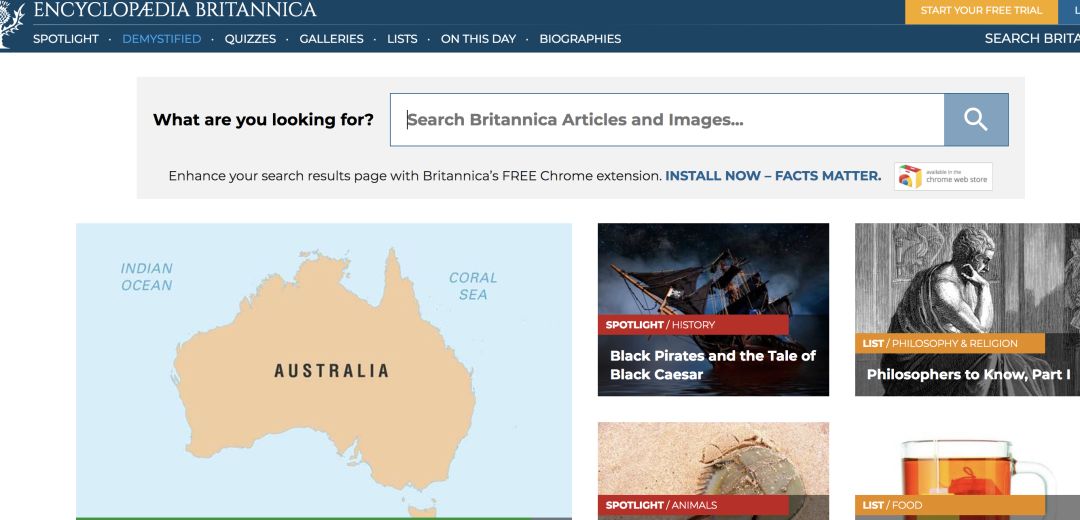This screenshot has width=1080, height=520.
Task: Click the Chrome Web Store badge
Action: [943, 176]
